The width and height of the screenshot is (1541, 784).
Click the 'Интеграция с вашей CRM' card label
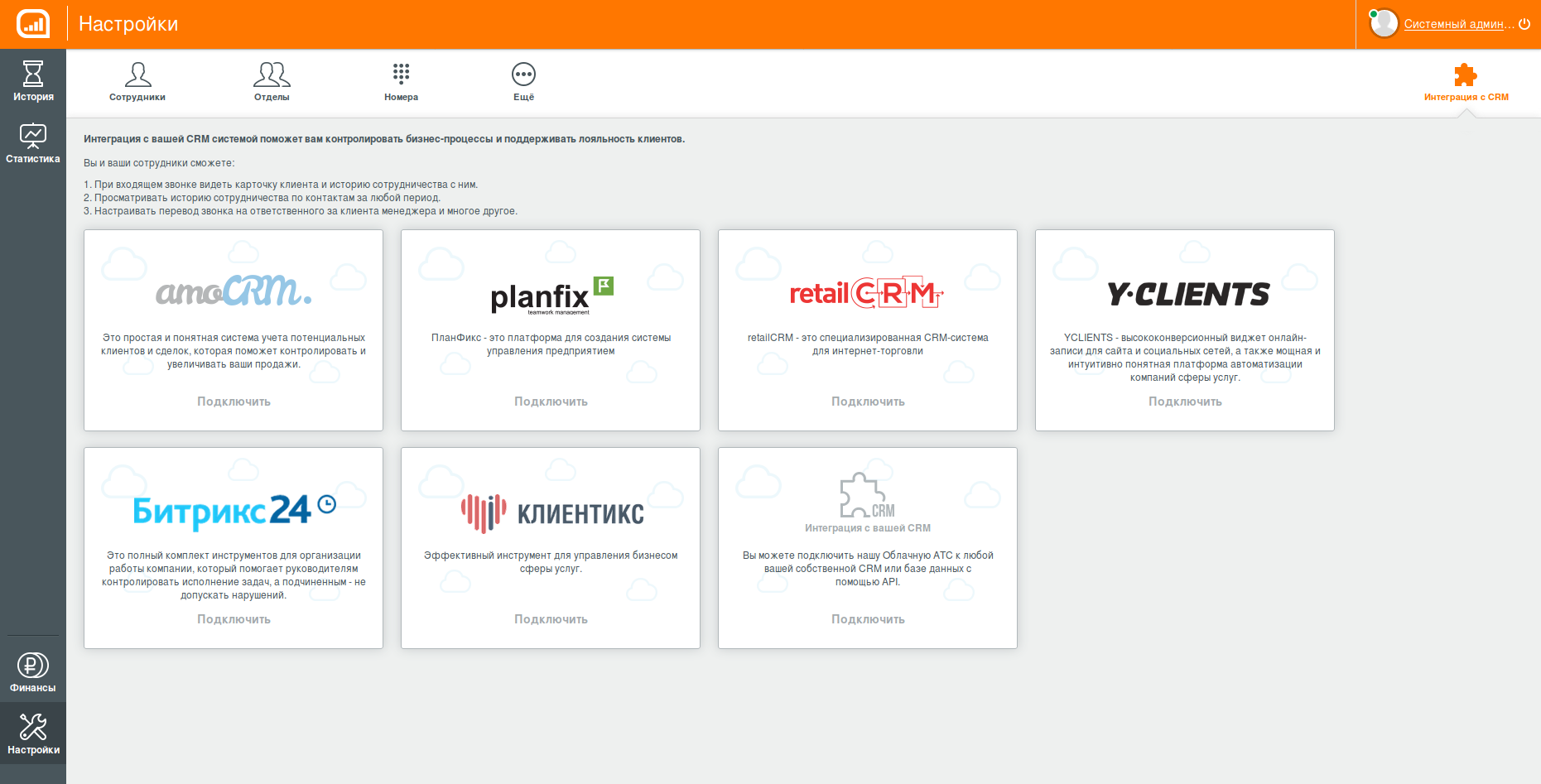(868, 528)
